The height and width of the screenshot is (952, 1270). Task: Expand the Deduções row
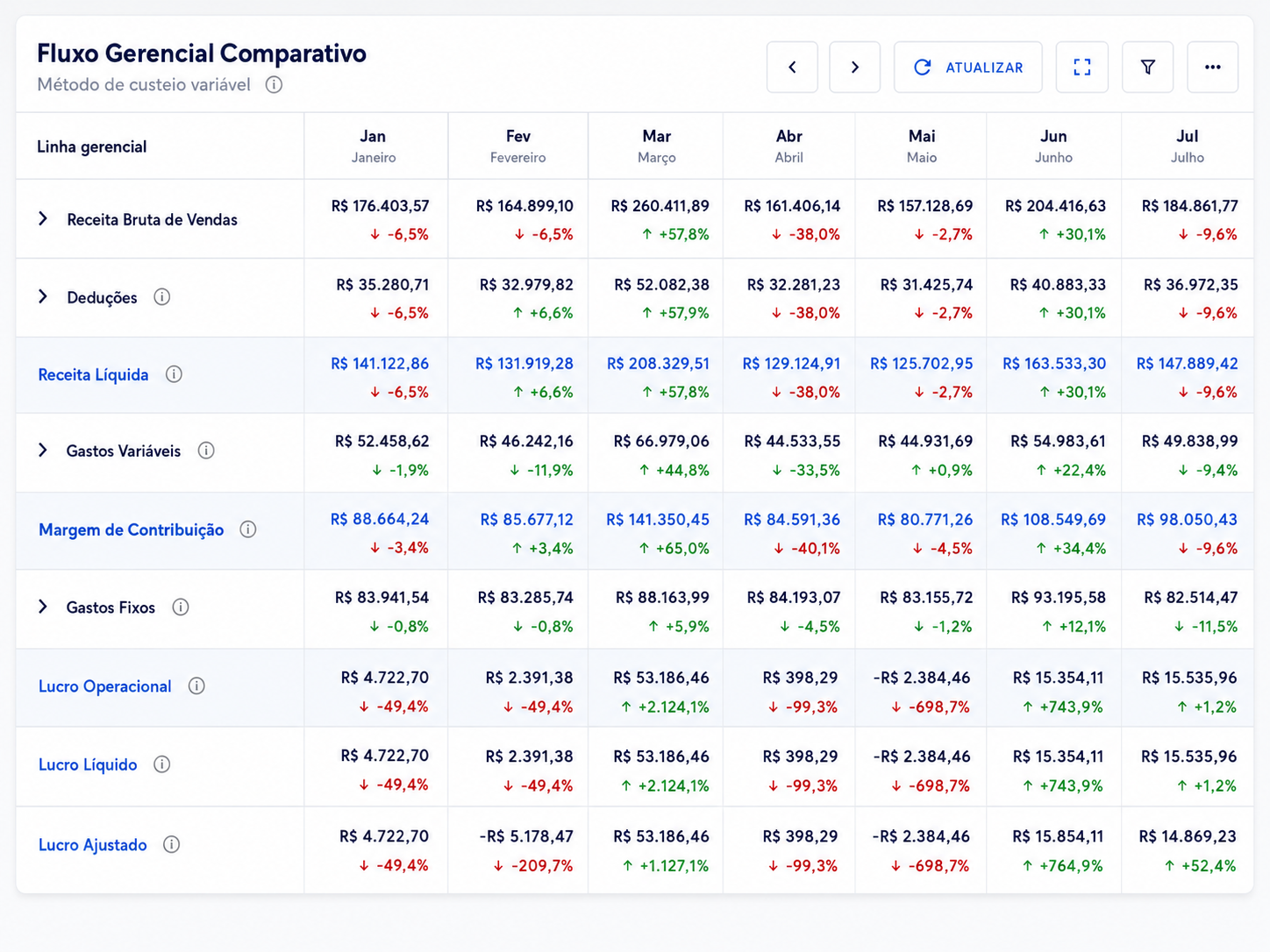[43, 297]
